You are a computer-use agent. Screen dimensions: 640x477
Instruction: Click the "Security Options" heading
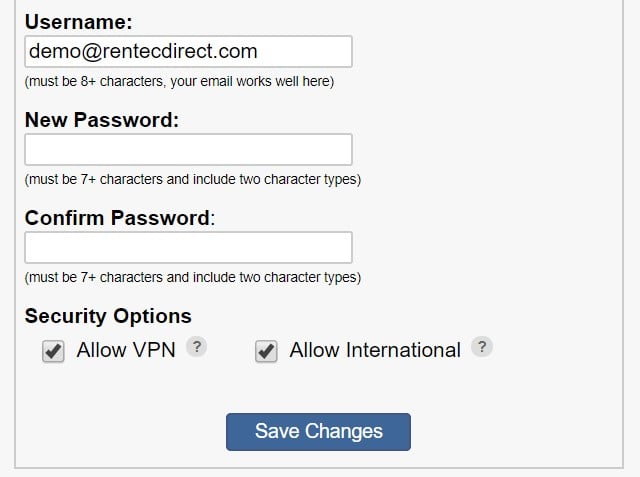click(108, 316)
